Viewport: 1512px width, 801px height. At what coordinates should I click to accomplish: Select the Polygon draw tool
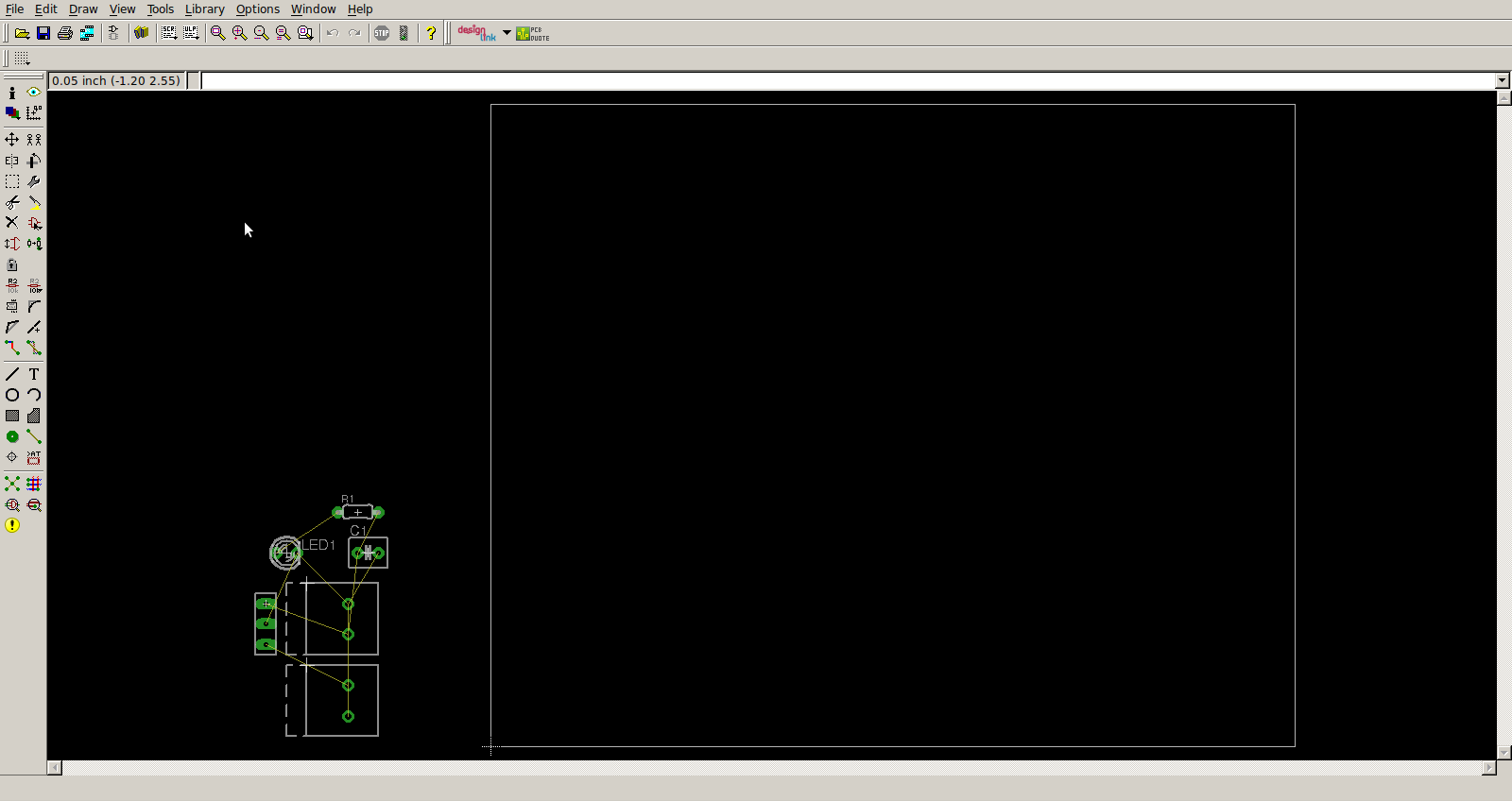point(34,416)
